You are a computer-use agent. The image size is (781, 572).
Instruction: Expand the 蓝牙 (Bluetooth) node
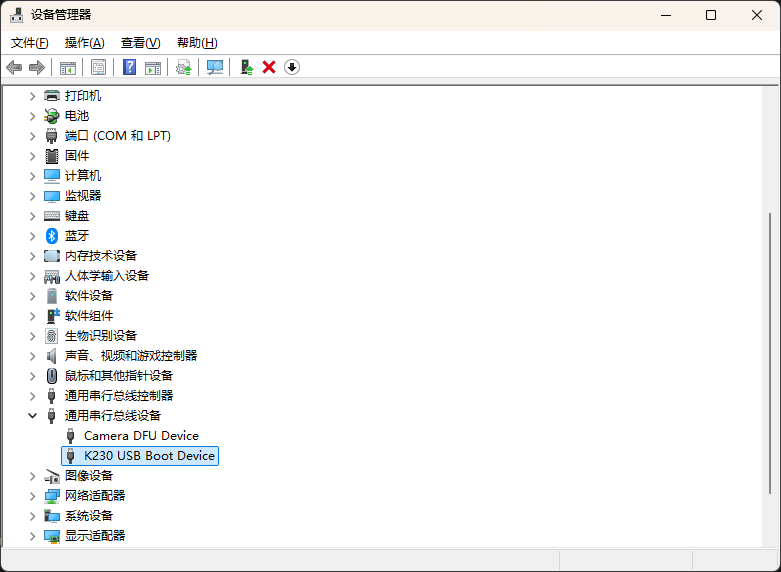[32, 236]
